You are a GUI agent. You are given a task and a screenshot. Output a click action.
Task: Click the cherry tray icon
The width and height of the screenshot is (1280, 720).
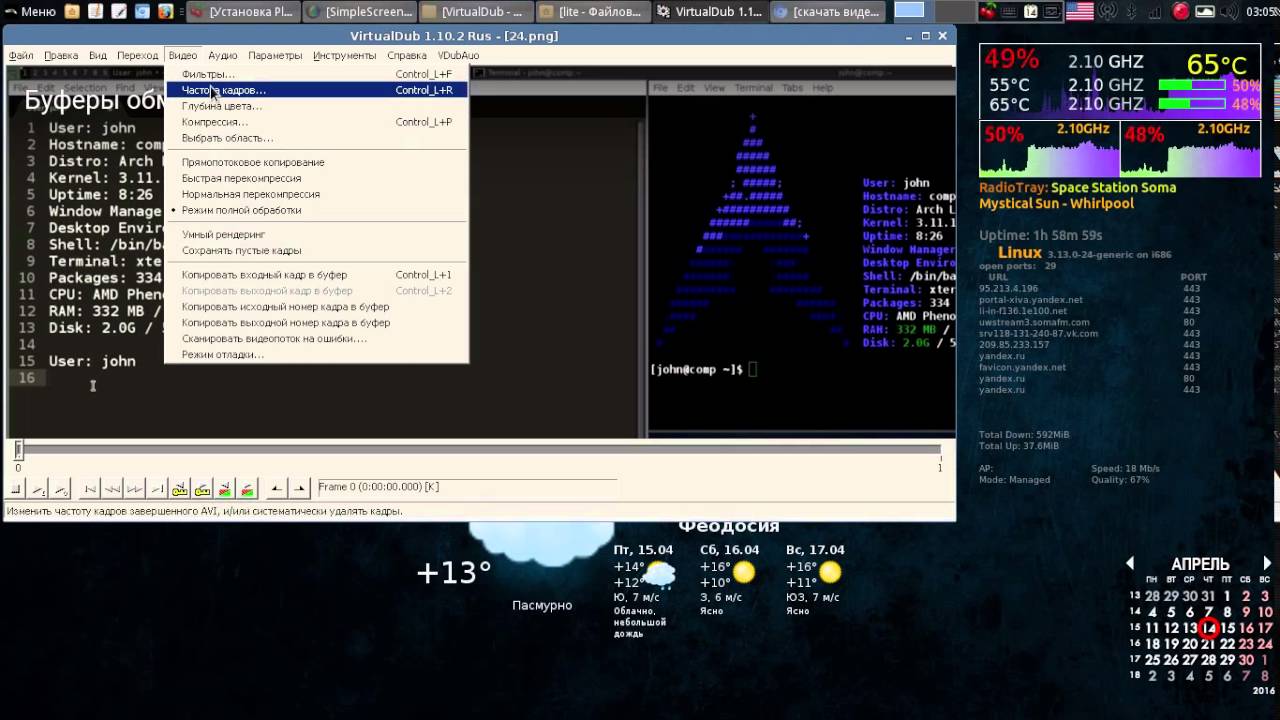coord(988,12)
